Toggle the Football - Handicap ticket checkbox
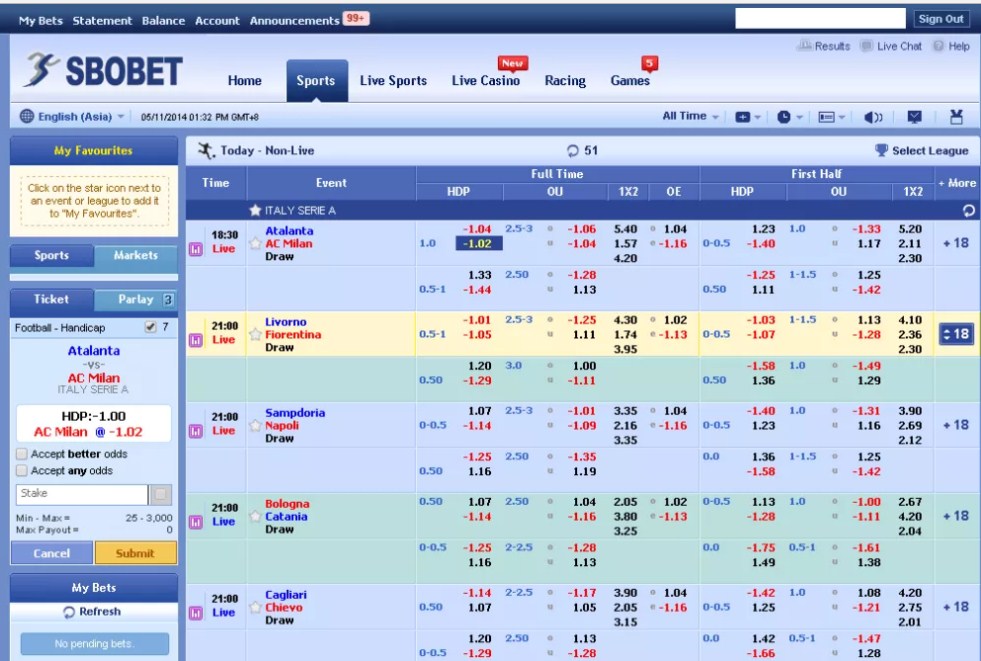The height and width of the screenshot is (661, 981). [150, 327]
